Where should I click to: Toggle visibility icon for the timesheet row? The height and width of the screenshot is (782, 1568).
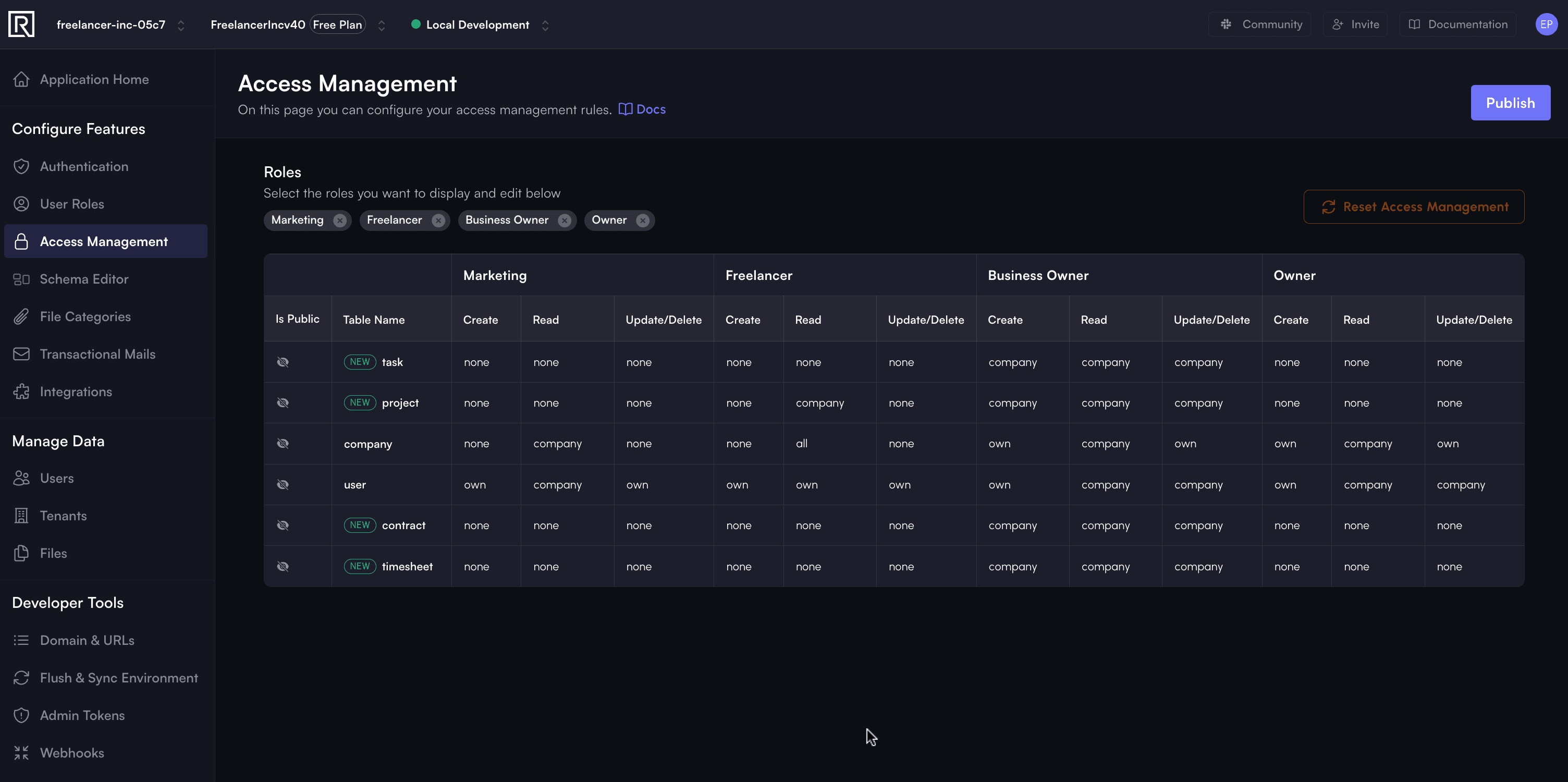coord(283,566)
